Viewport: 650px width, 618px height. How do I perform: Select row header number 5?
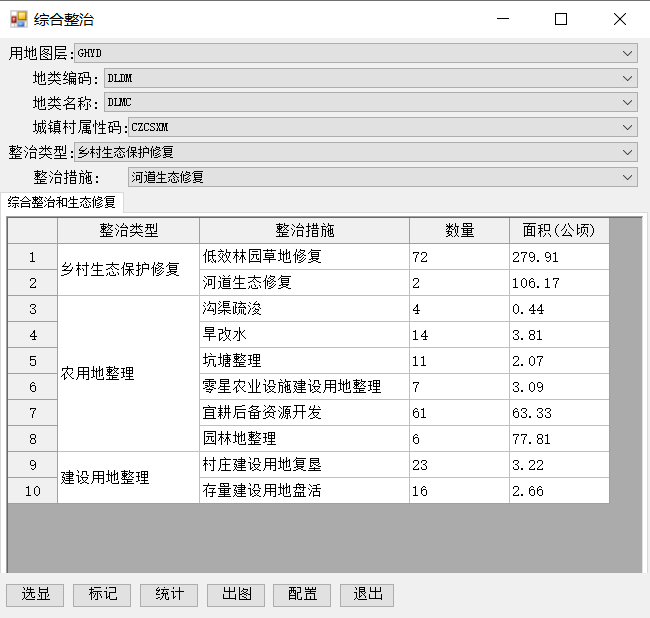point(32,361)
